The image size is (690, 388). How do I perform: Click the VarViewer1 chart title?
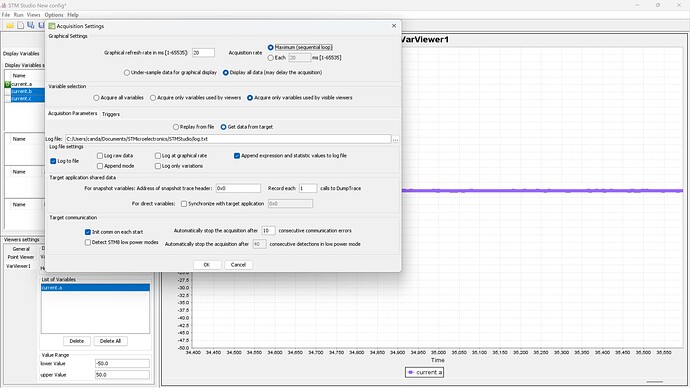425,40
